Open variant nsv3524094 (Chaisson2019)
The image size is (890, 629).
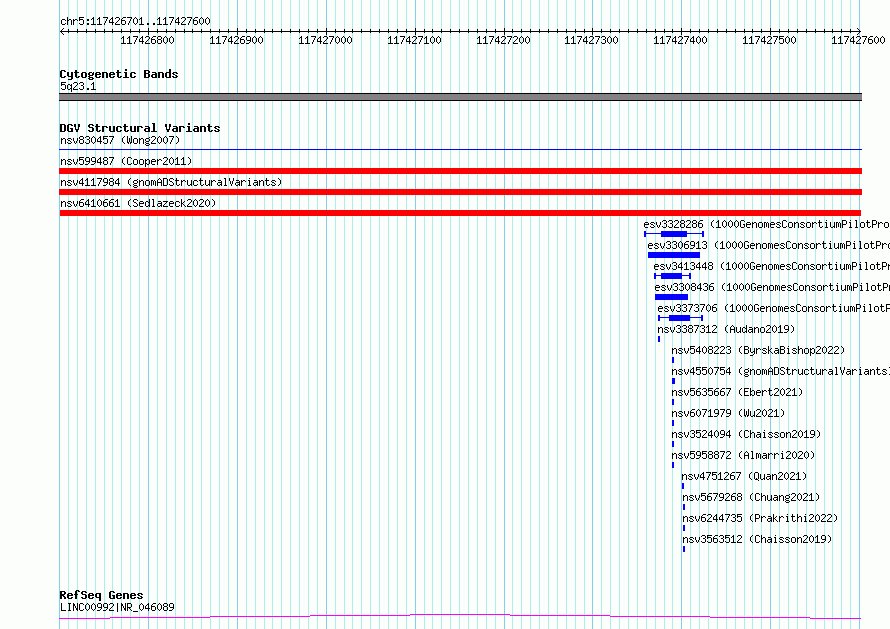coord(746,434)
